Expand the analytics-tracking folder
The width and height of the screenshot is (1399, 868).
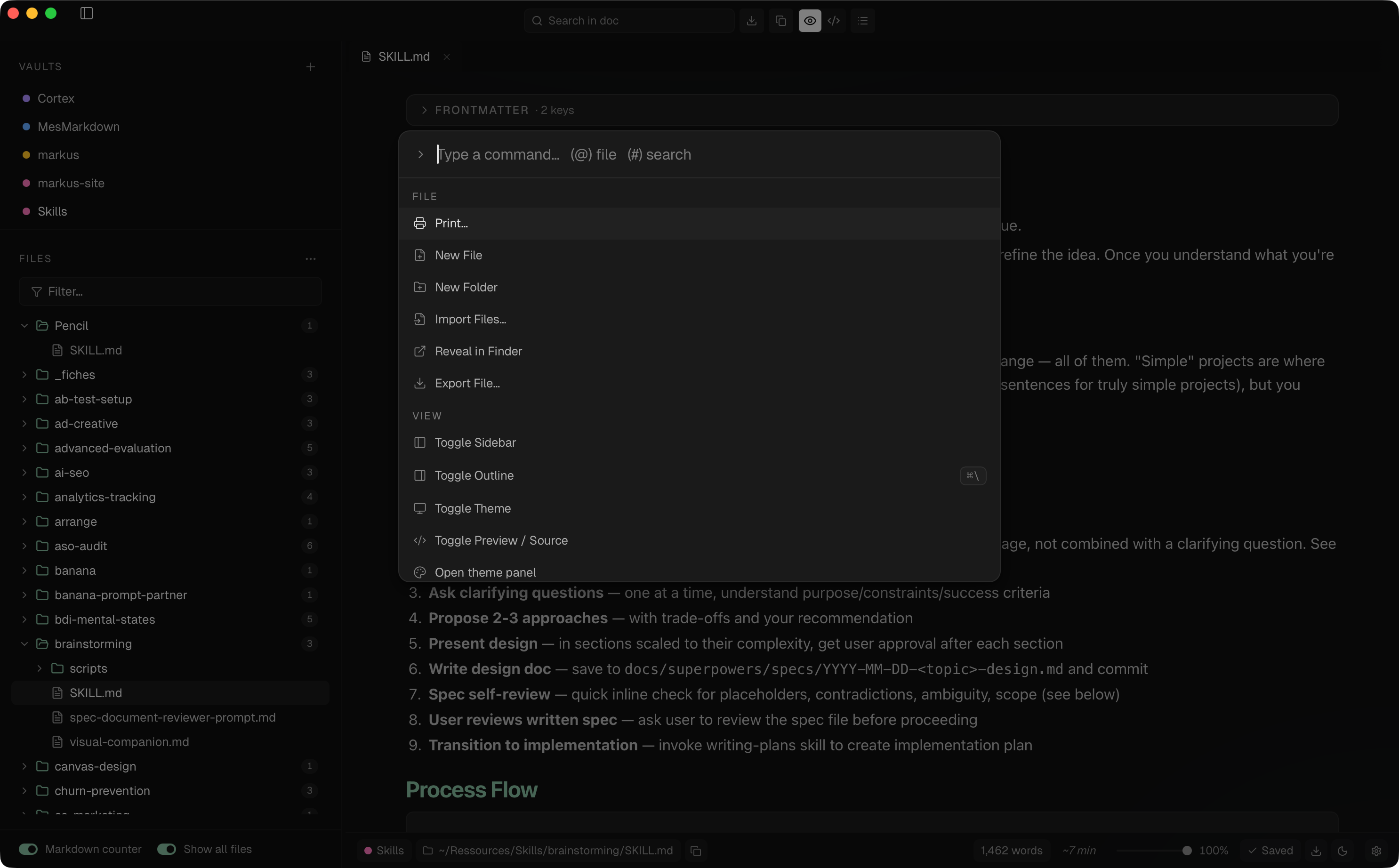24,497
